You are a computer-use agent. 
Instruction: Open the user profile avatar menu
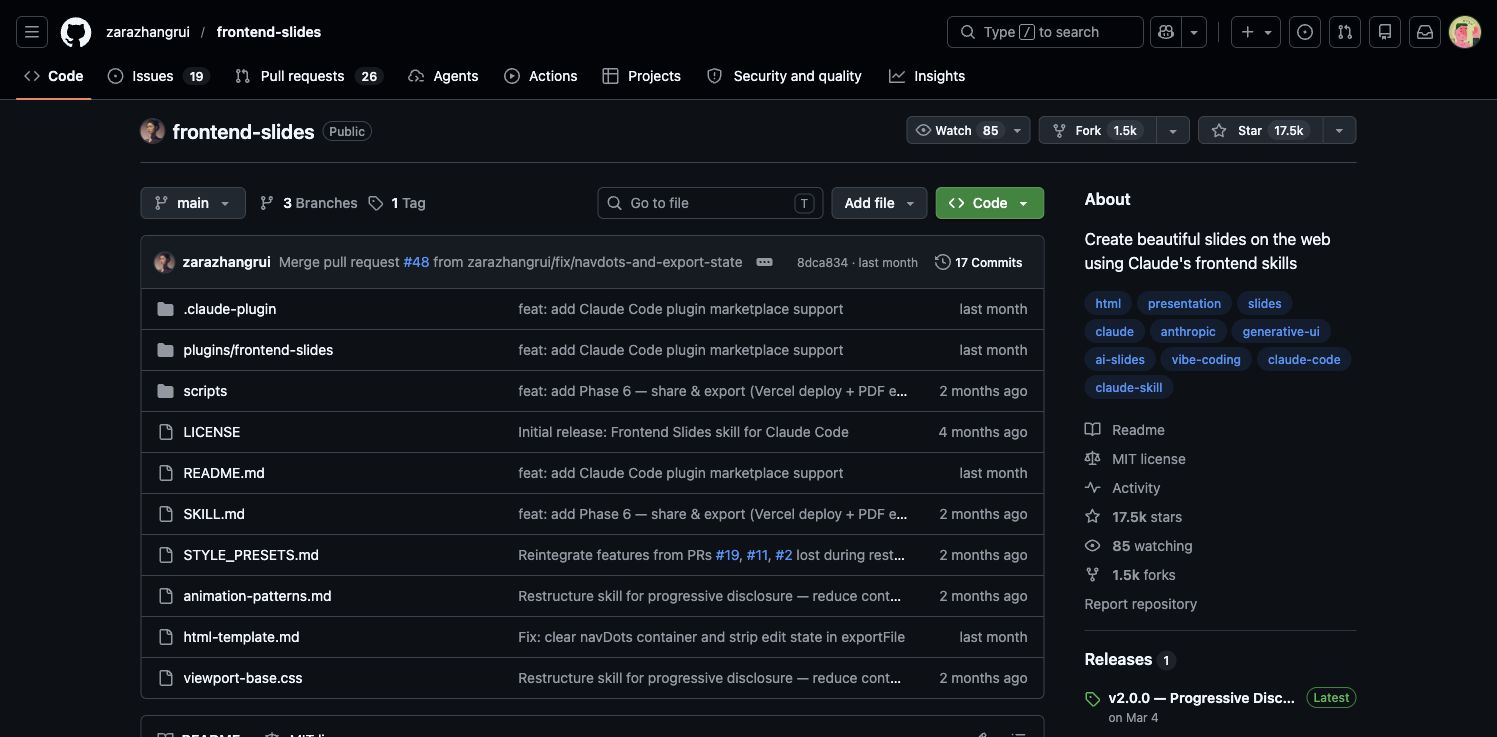coord(1465,32)
